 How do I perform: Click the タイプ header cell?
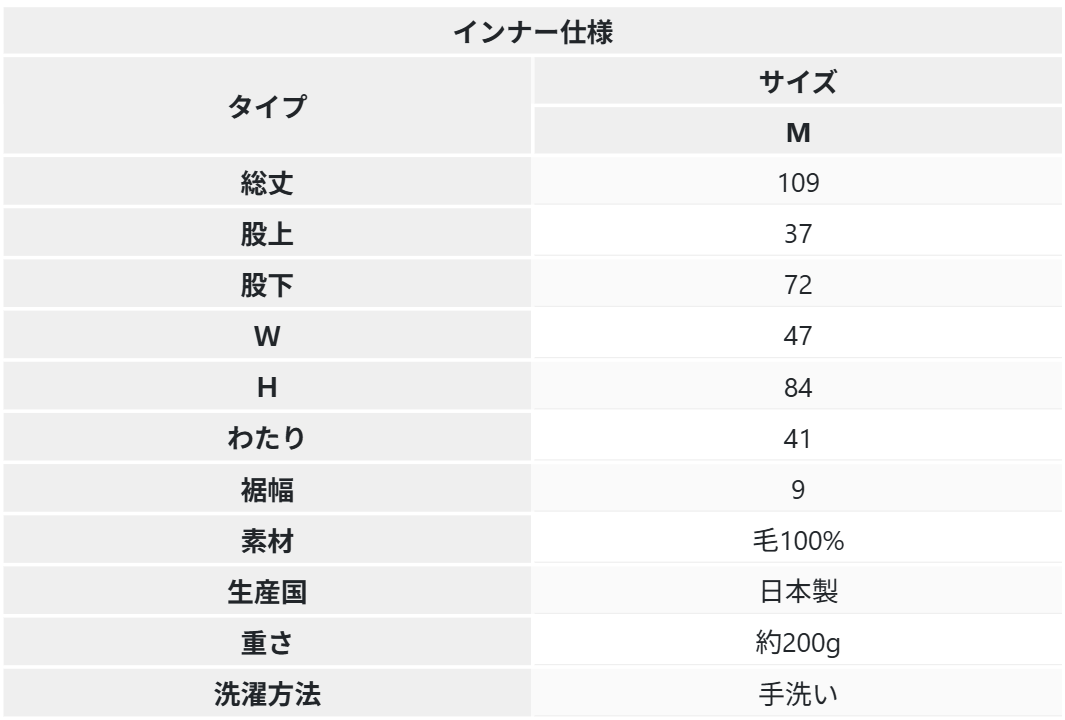[x=268, y=107]
